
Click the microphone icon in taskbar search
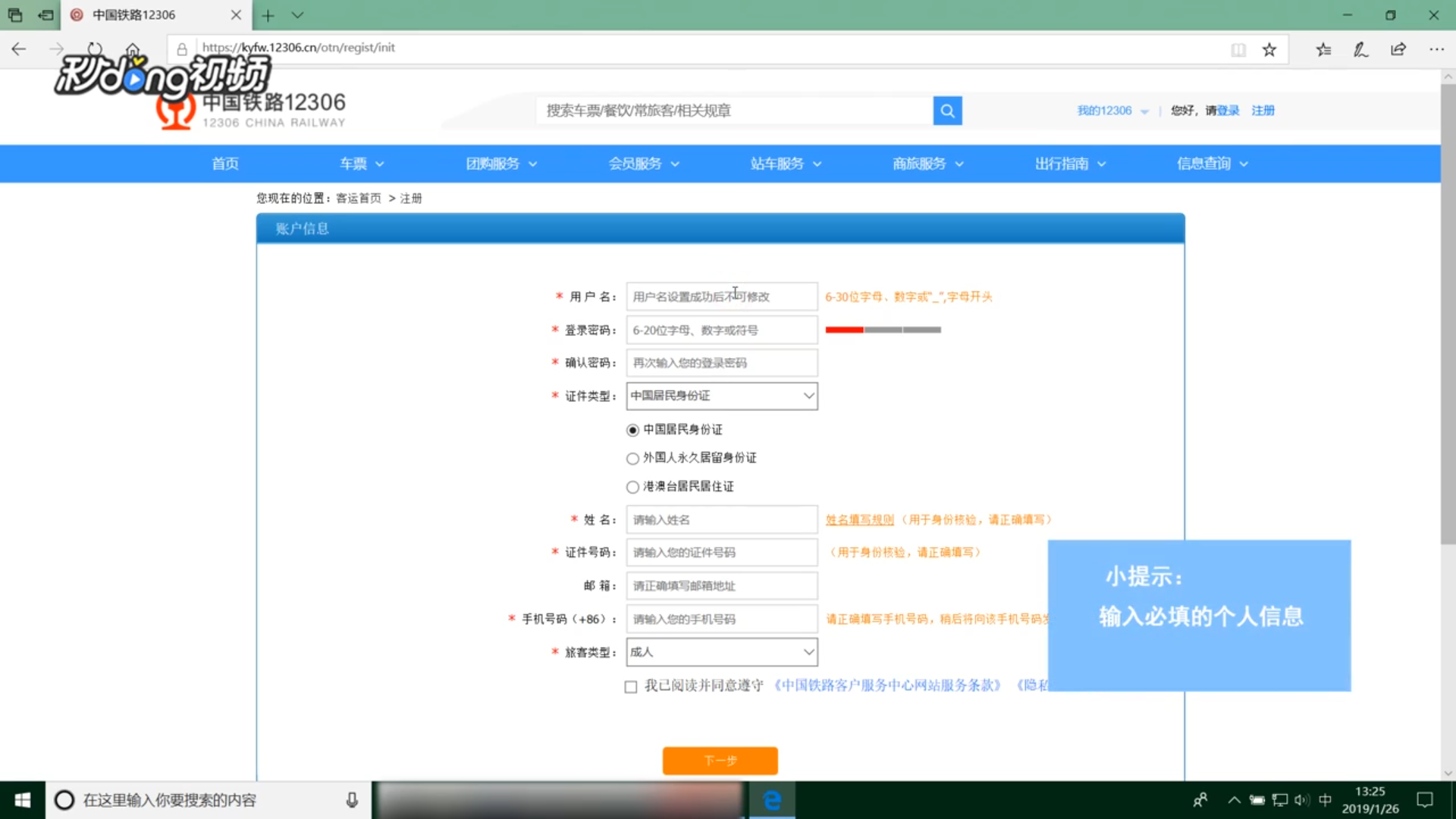[352, 800]
